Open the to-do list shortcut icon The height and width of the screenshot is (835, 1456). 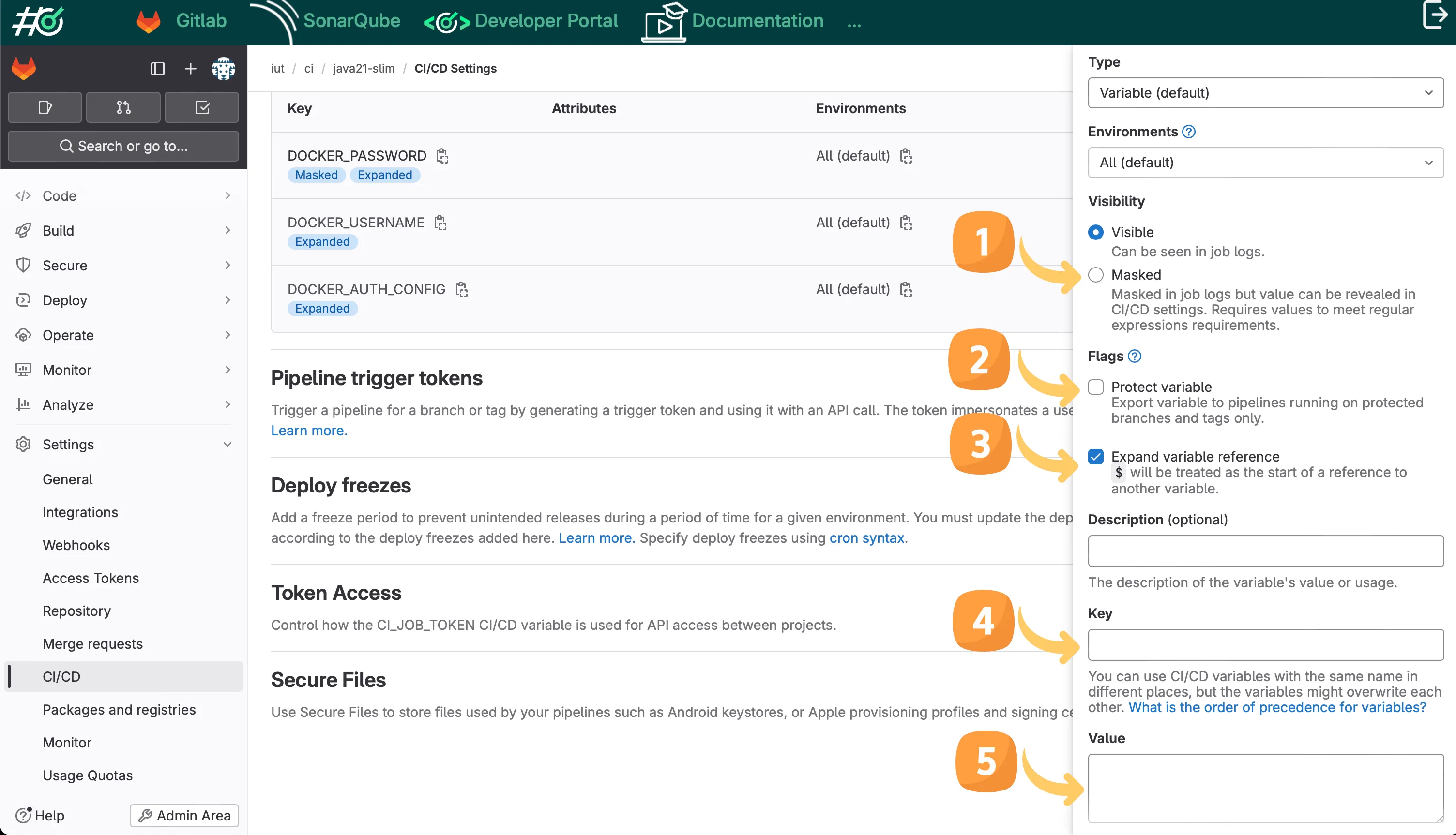(x=202, y=107)
